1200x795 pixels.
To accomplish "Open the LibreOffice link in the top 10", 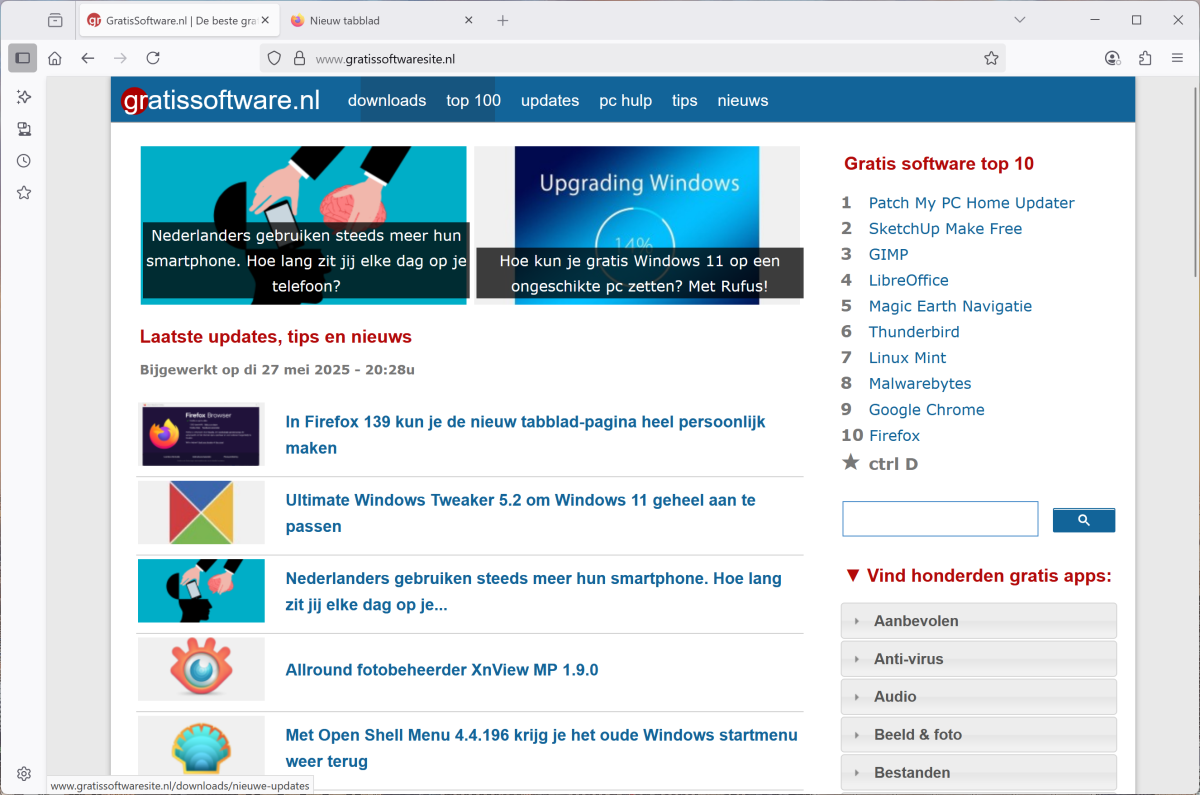I will tap(908, 280).
